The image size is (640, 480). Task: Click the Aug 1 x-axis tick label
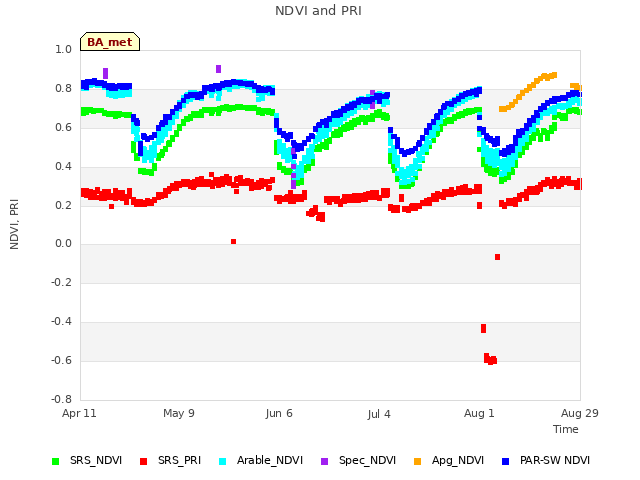click(479, 413)
